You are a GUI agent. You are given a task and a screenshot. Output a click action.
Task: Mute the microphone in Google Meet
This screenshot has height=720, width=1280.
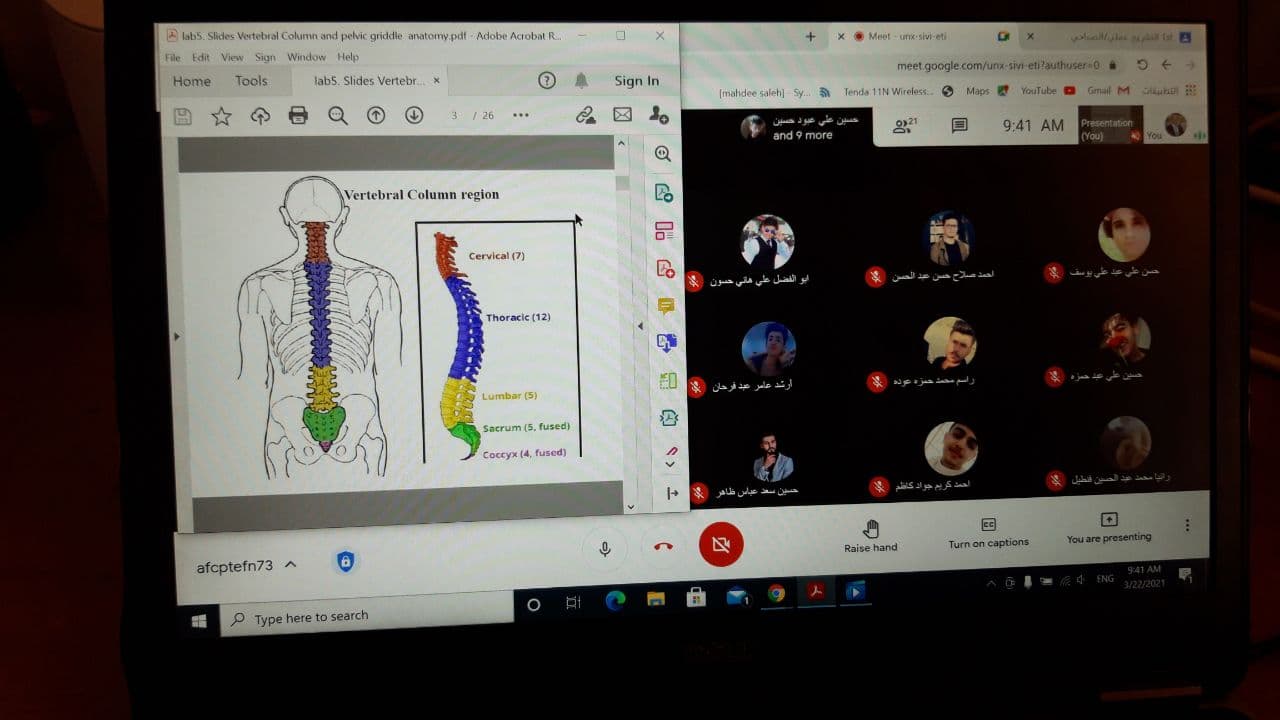click(604, 547)
